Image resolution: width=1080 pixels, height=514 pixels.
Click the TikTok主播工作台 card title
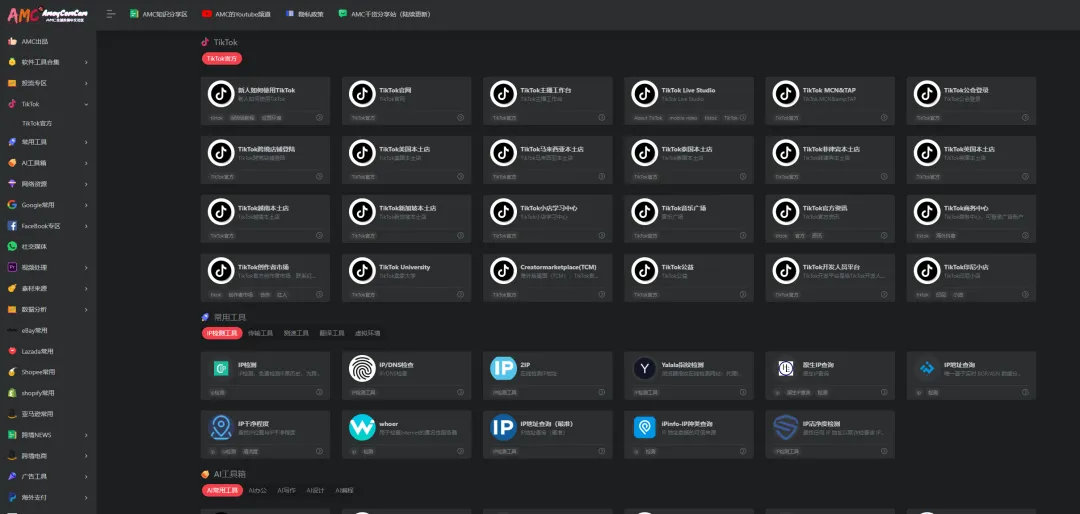point(546,90)
